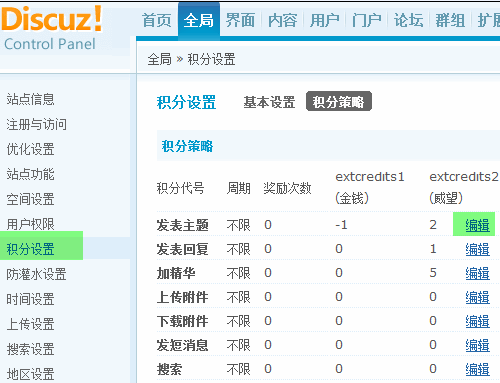This screenshot has height=383, width=500.
Task: Click the 积分设置 page title
Action: click(186, 102)
